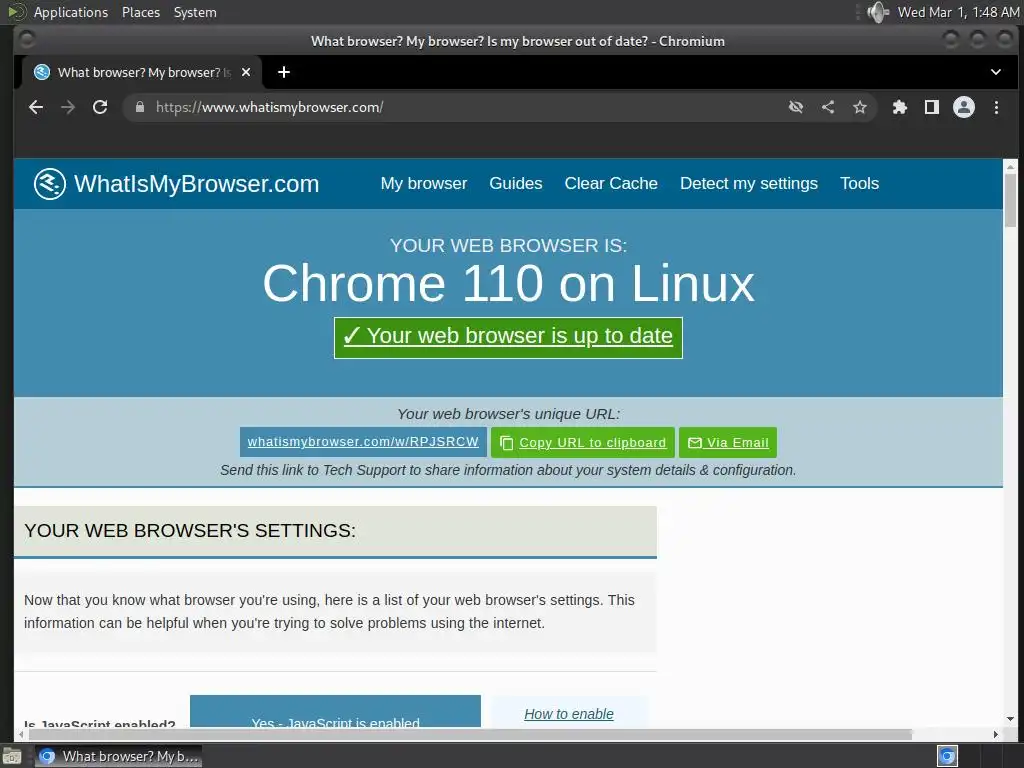This screenshot has width=1024, height=768.
Task: Reload the page with the refresh icon
Action: 100,107
